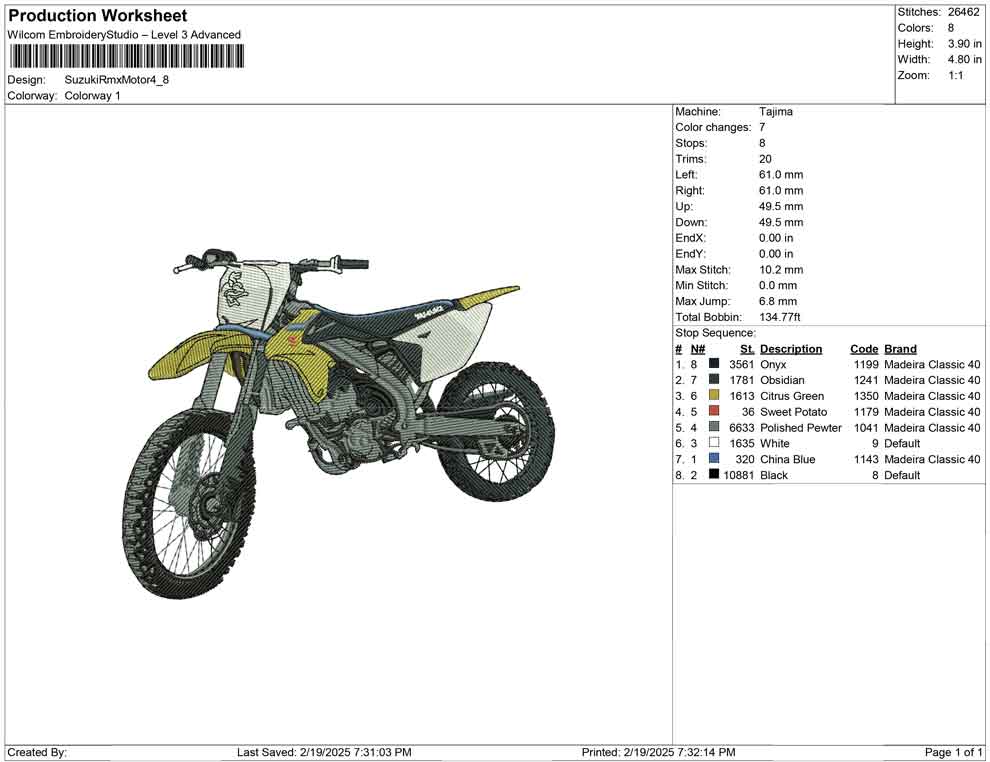The image size is (990, 762).
Task: Click the N# column header
Action: tap(697, 348)
